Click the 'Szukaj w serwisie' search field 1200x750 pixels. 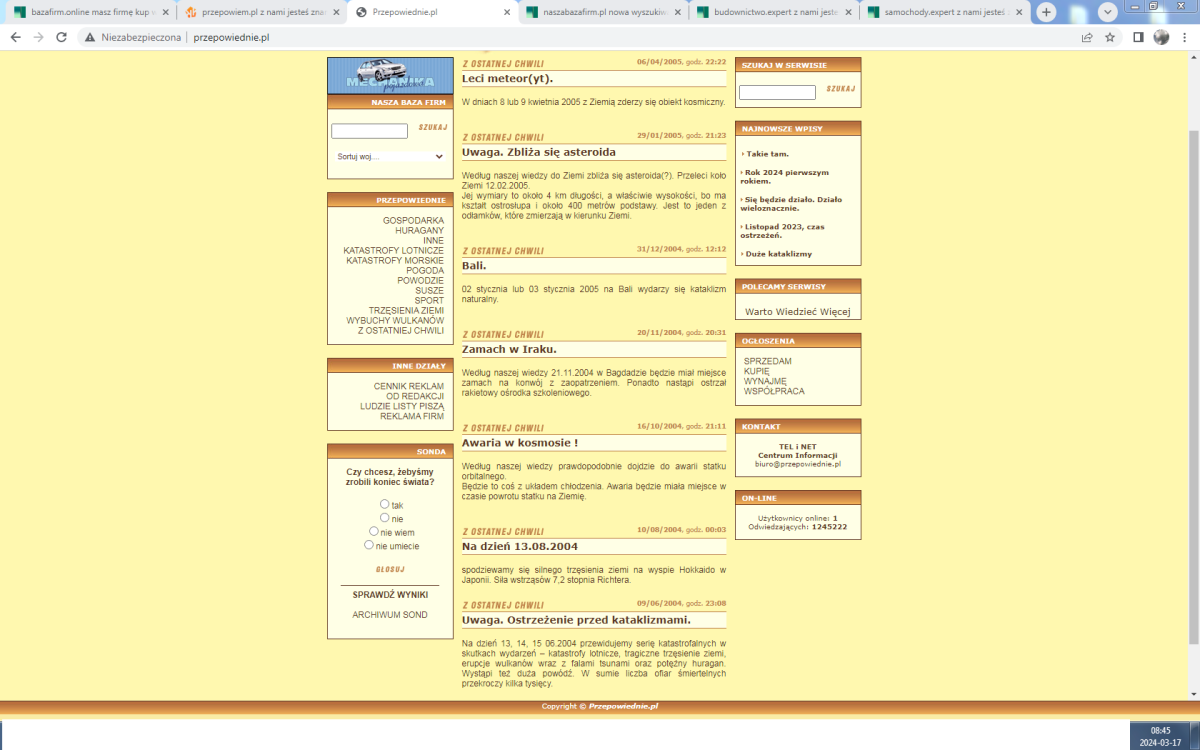[777, 93]
